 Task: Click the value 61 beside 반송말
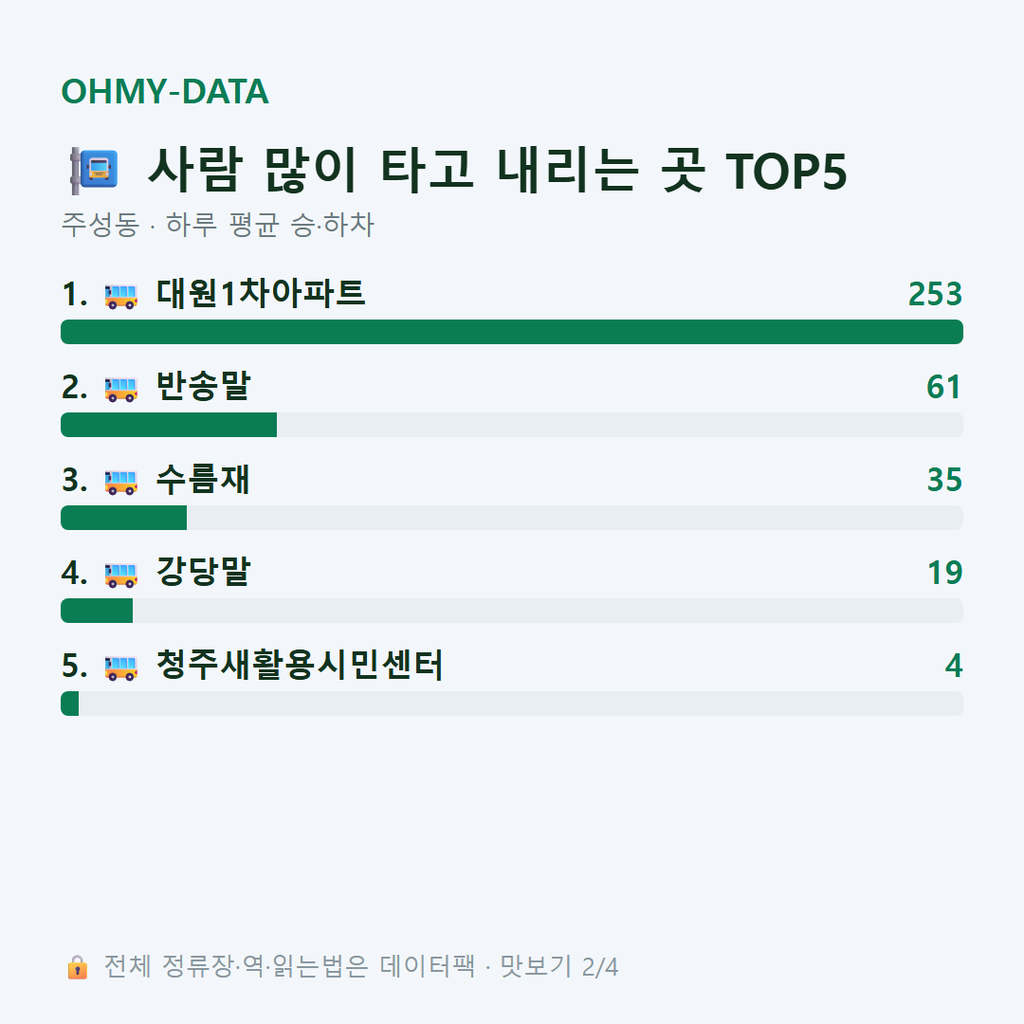(x=944, y=387)
